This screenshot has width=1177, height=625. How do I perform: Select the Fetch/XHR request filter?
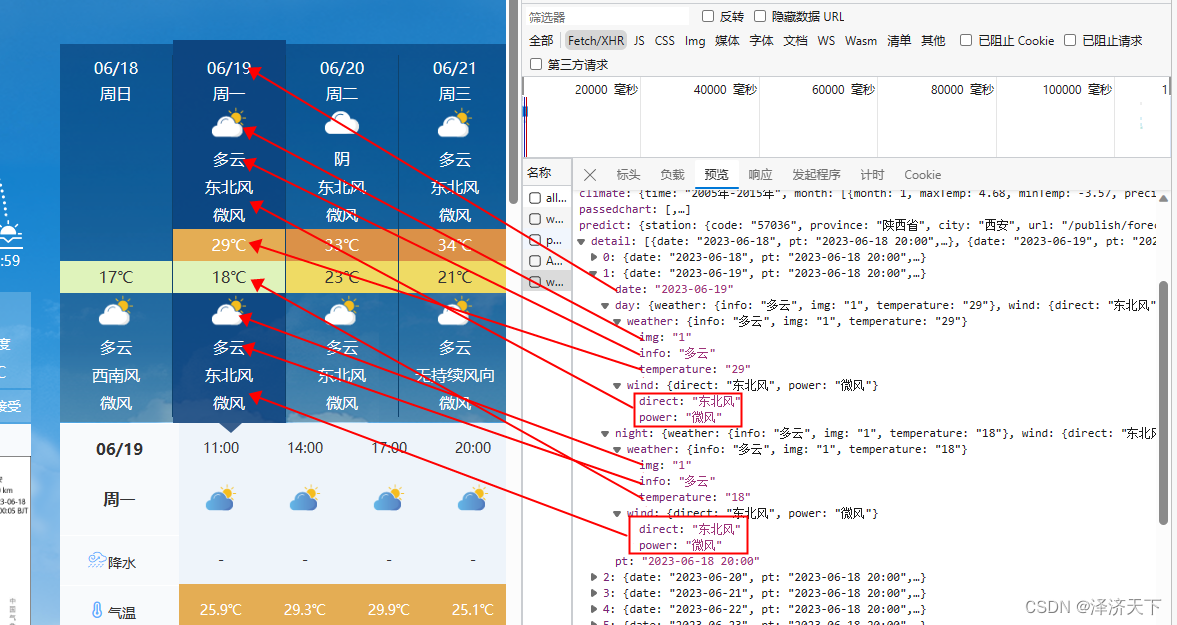[x=596, y=41]
